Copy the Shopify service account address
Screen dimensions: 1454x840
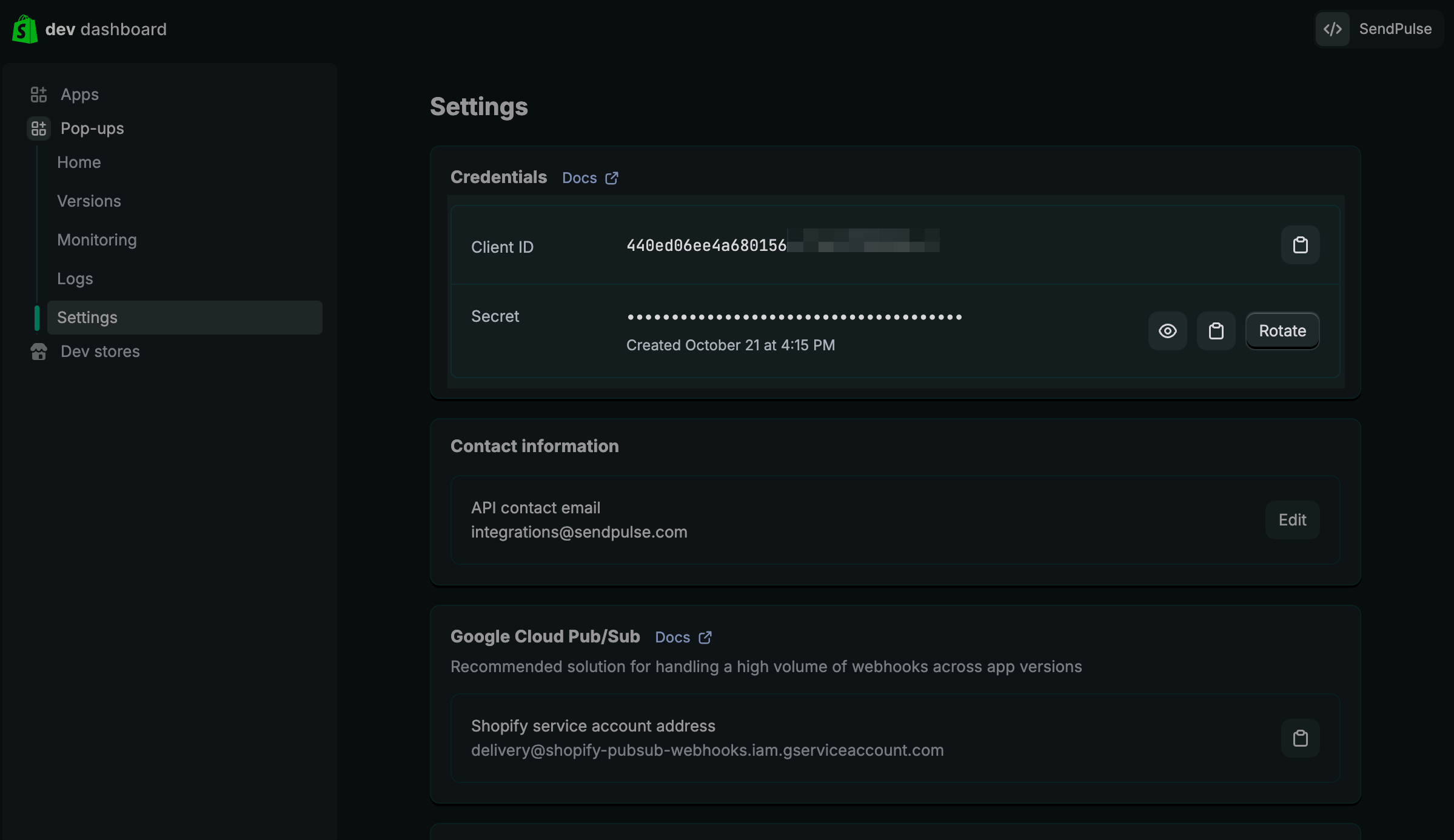pos(1300,738)
